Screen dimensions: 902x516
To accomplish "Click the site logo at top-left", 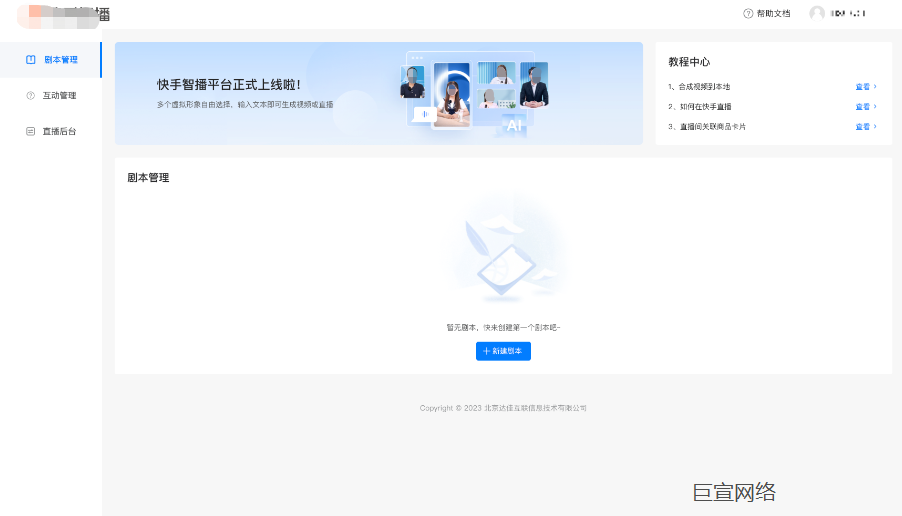I will click(63, 16).
